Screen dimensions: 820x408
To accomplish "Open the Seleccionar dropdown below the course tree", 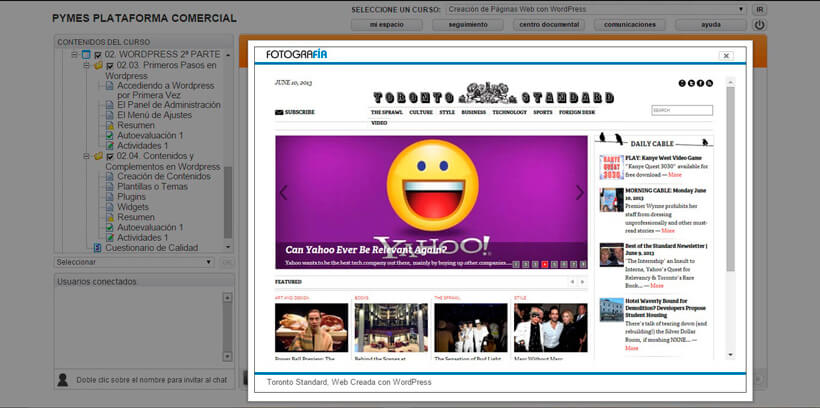I will tap(134, 262).
